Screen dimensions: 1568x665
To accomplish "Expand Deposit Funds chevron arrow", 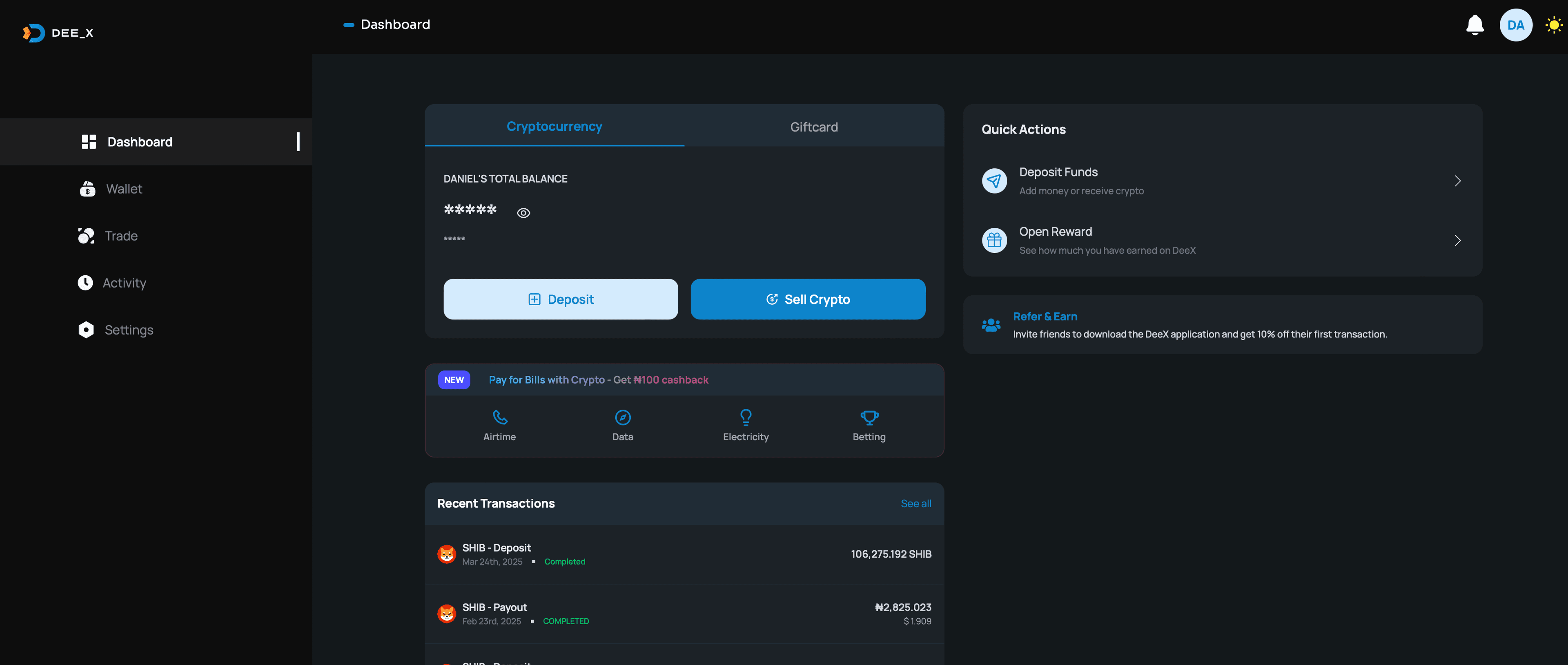I will pyautogui.click(x=1457, y=181).
